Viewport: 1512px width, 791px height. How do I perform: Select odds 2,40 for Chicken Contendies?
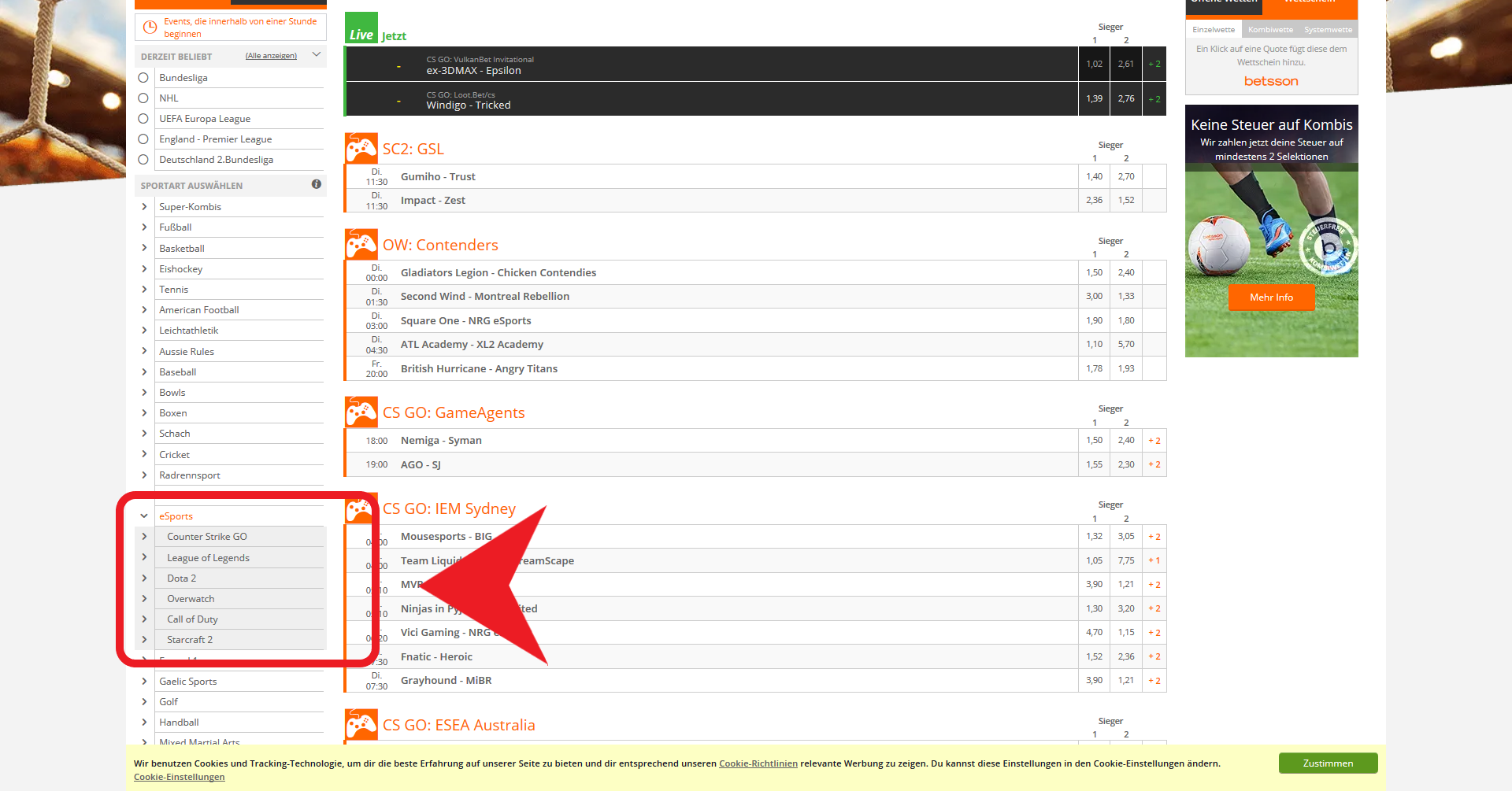coord(1126,272)
